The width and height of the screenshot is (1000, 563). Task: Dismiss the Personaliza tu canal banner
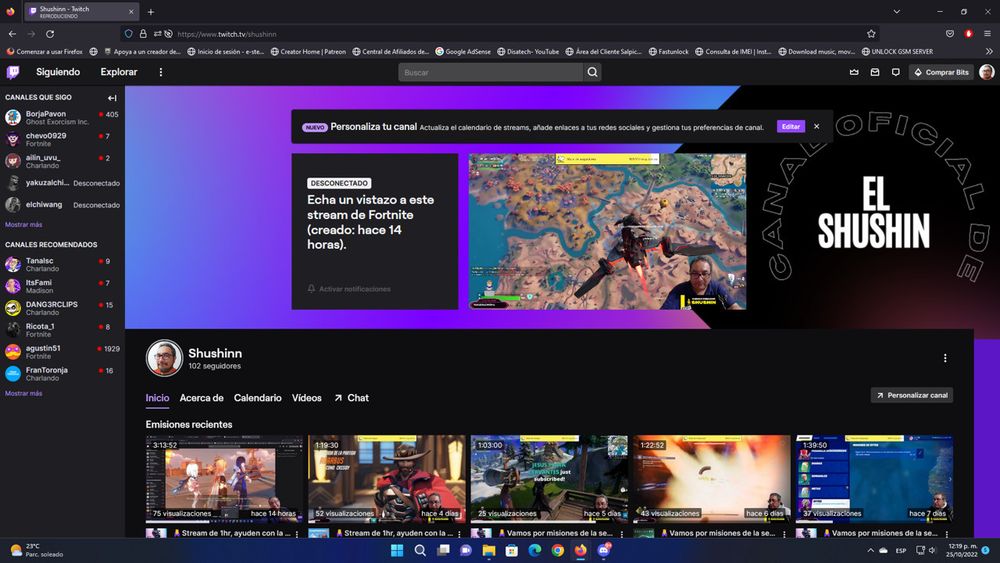click(816, 126)
